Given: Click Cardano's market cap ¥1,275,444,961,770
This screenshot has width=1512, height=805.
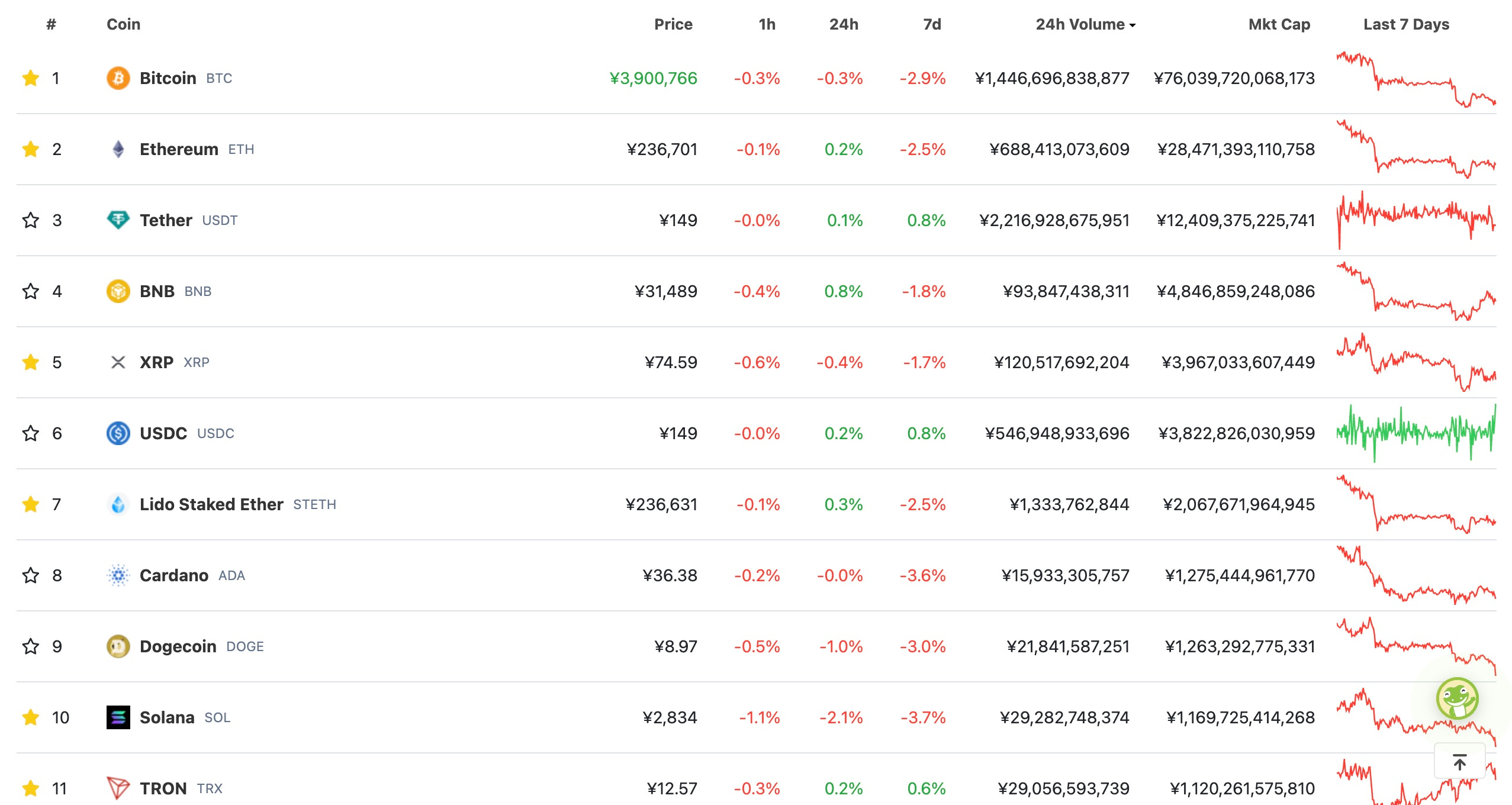Looking at the screenshot, I should (x=1240, y=575).
